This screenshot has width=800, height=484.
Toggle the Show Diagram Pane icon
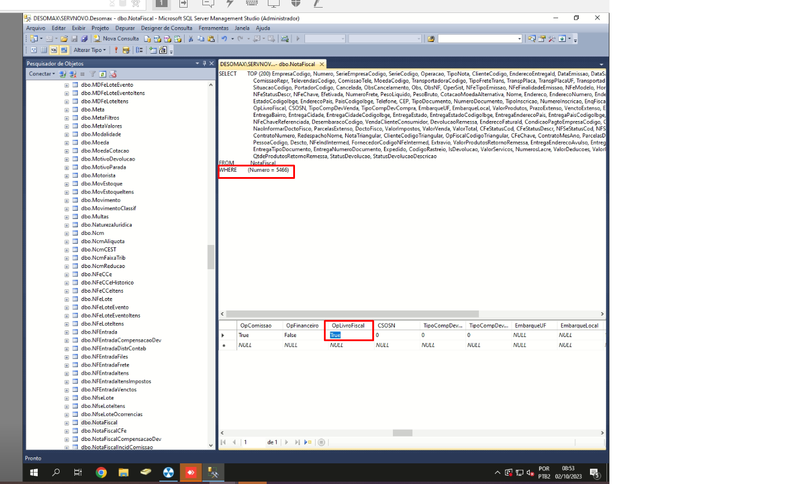[x=33, y=50]
